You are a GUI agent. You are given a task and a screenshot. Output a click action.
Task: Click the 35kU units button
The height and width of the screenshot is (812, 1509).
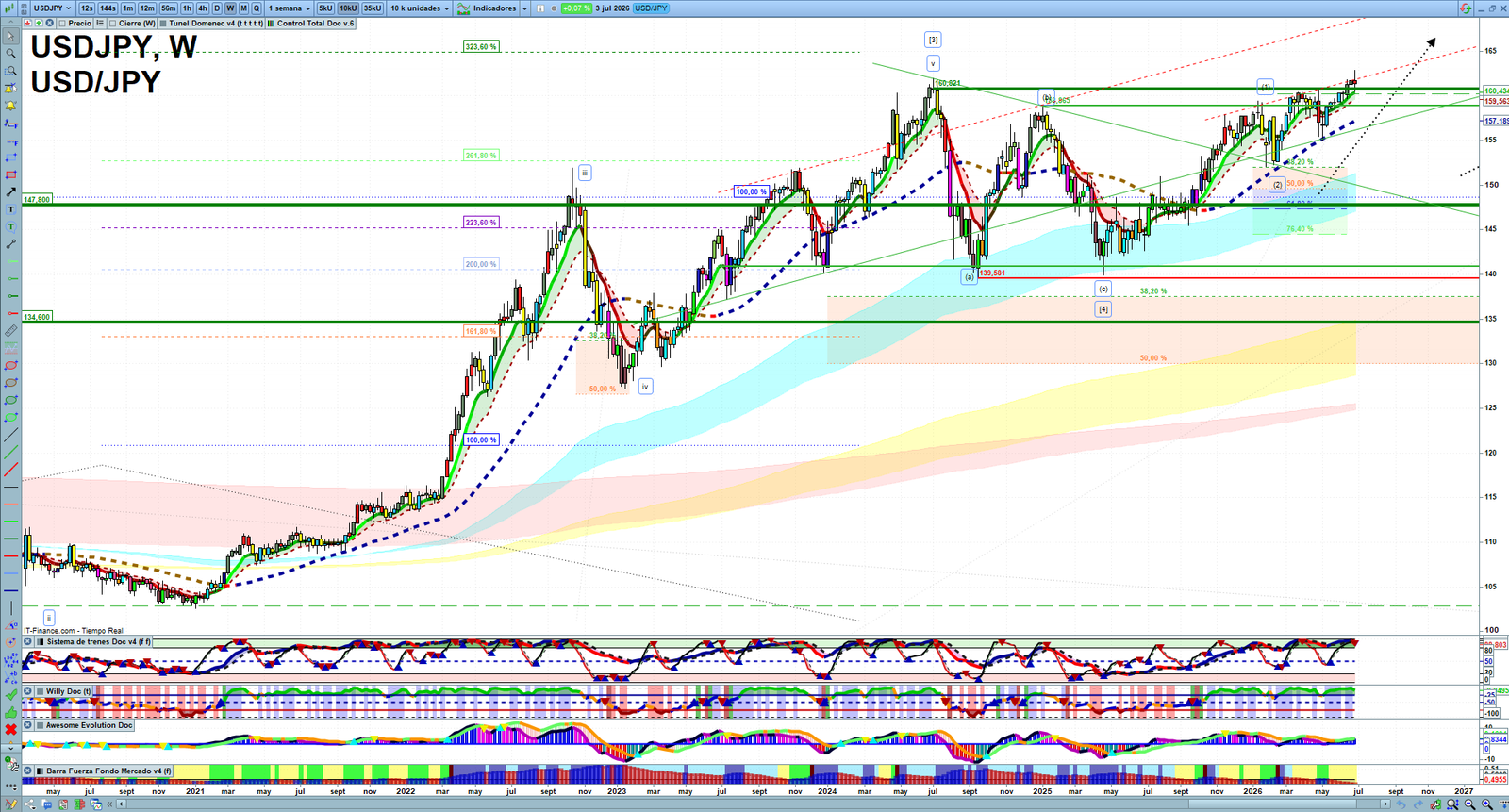click(373, 8)
